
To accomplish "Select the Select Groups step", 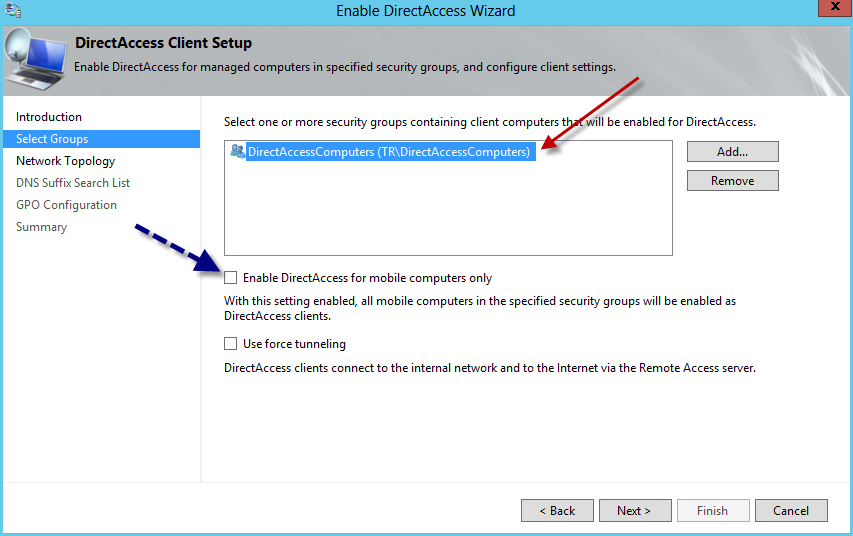I will pyautogui.click(x=52, y=139).
